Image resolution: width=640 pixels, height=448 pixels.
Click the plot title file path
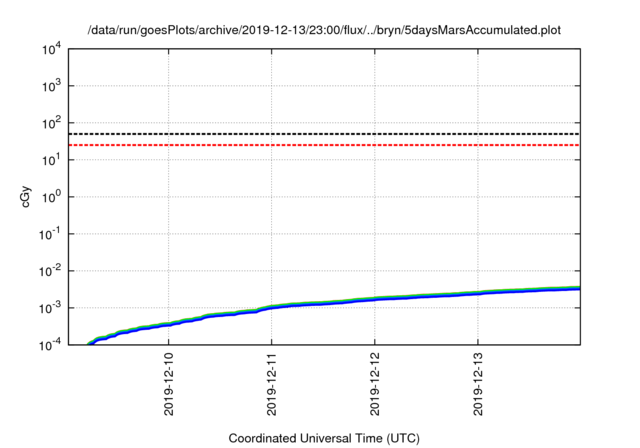(x=324, y=30)
